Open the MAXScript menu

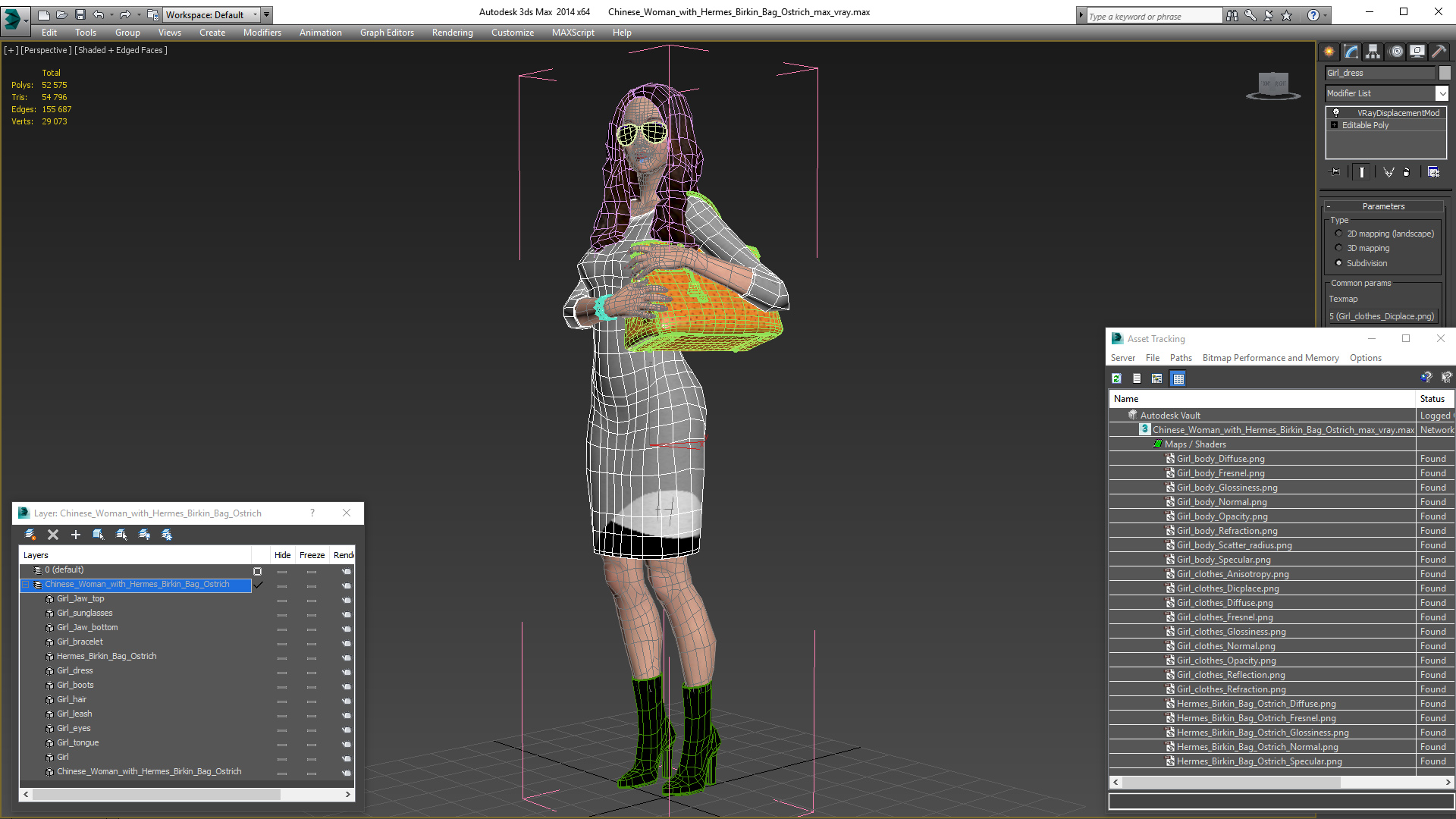point(573,33)
